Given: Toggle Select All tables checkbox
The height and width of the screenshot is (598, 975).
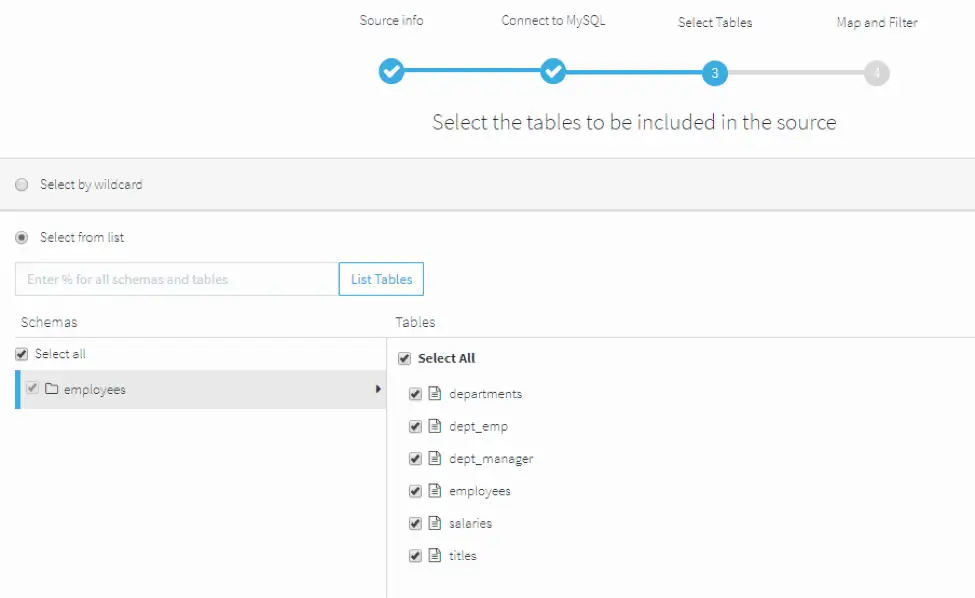Looking at the screenshot, I should (x=404, y=358).
